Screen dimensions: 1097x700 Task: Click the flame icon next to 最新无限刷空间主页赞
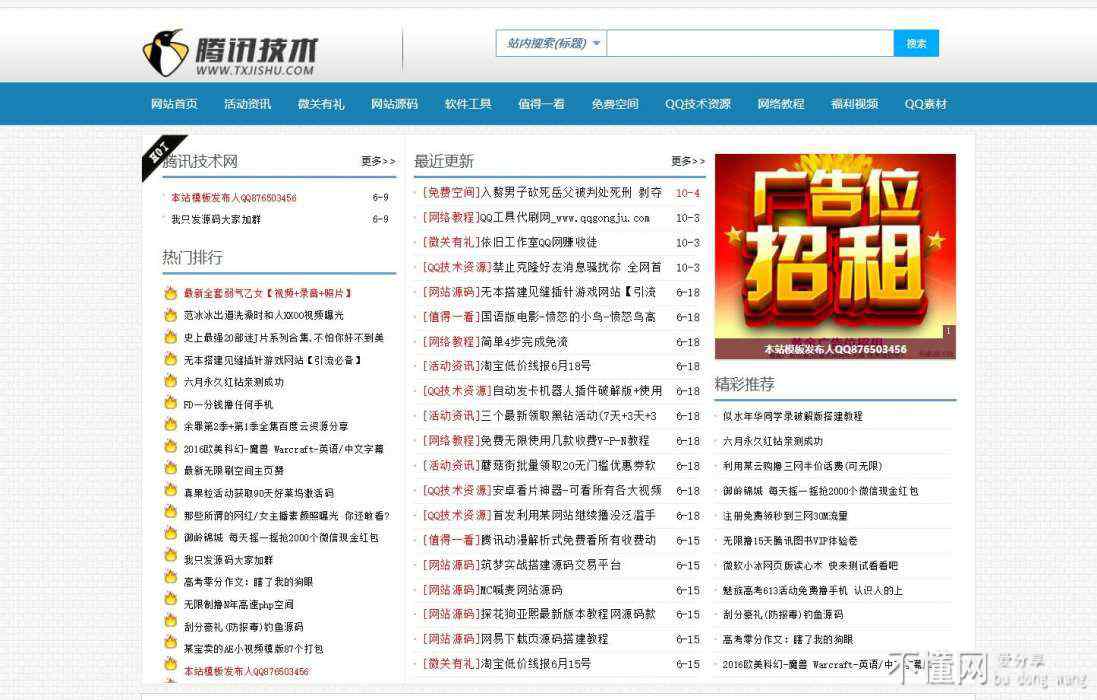pyautogui.click(x=171, y=469)
